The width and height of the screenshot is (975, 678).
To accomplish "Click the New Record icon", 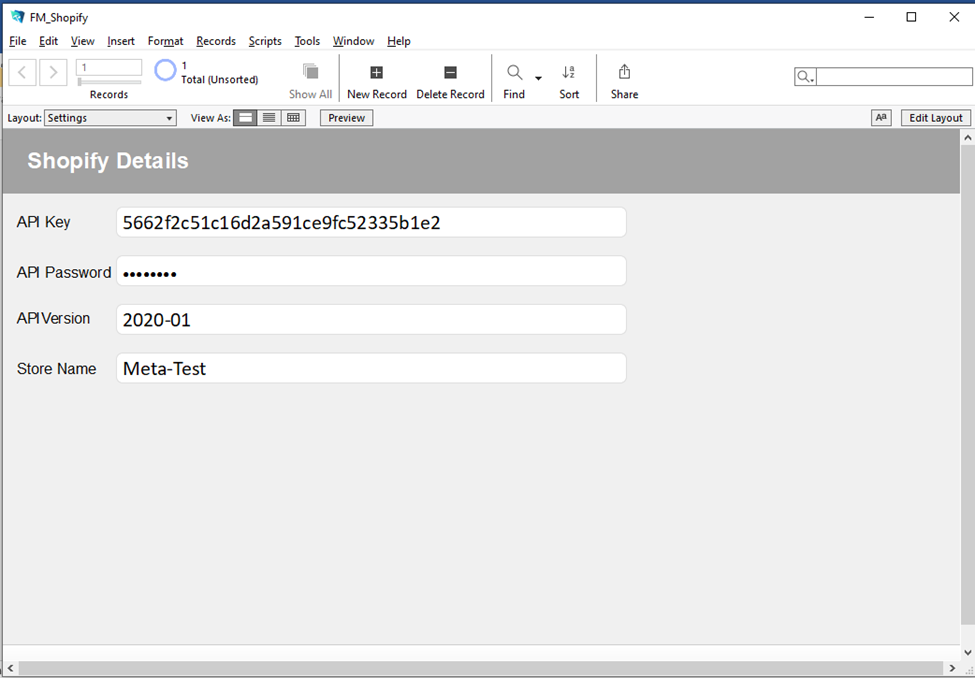I will click(376, 73).
